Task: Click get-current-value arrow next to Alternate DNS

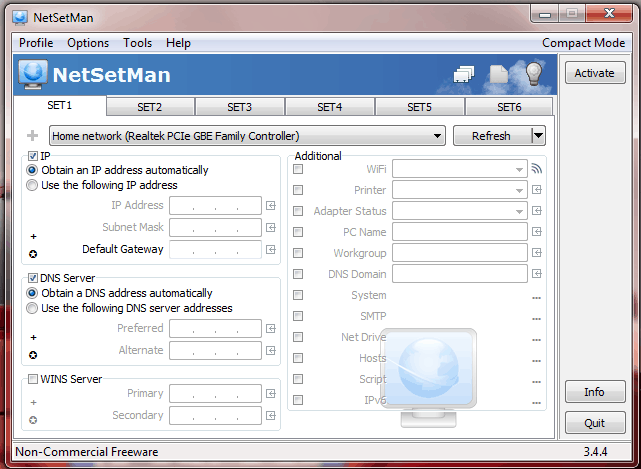Action: click(271, 350)
